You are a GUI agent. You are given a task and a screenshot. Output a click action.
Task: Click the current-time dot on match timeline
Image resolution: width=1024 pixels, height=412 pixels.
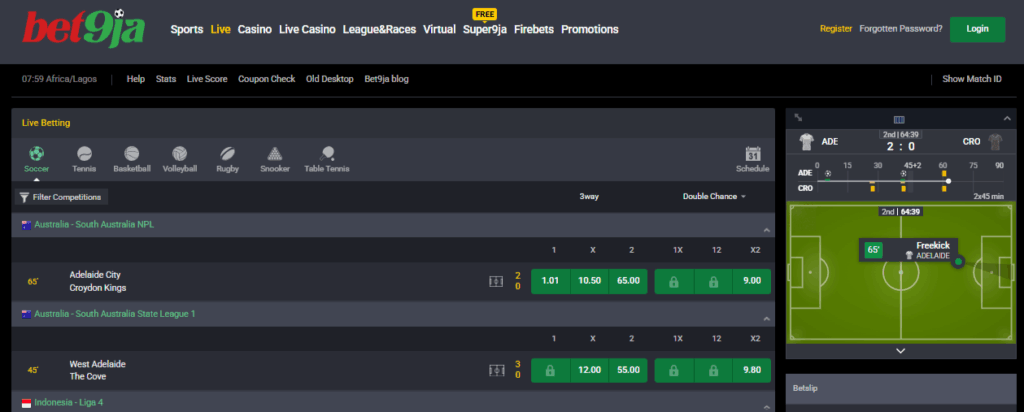948,181
